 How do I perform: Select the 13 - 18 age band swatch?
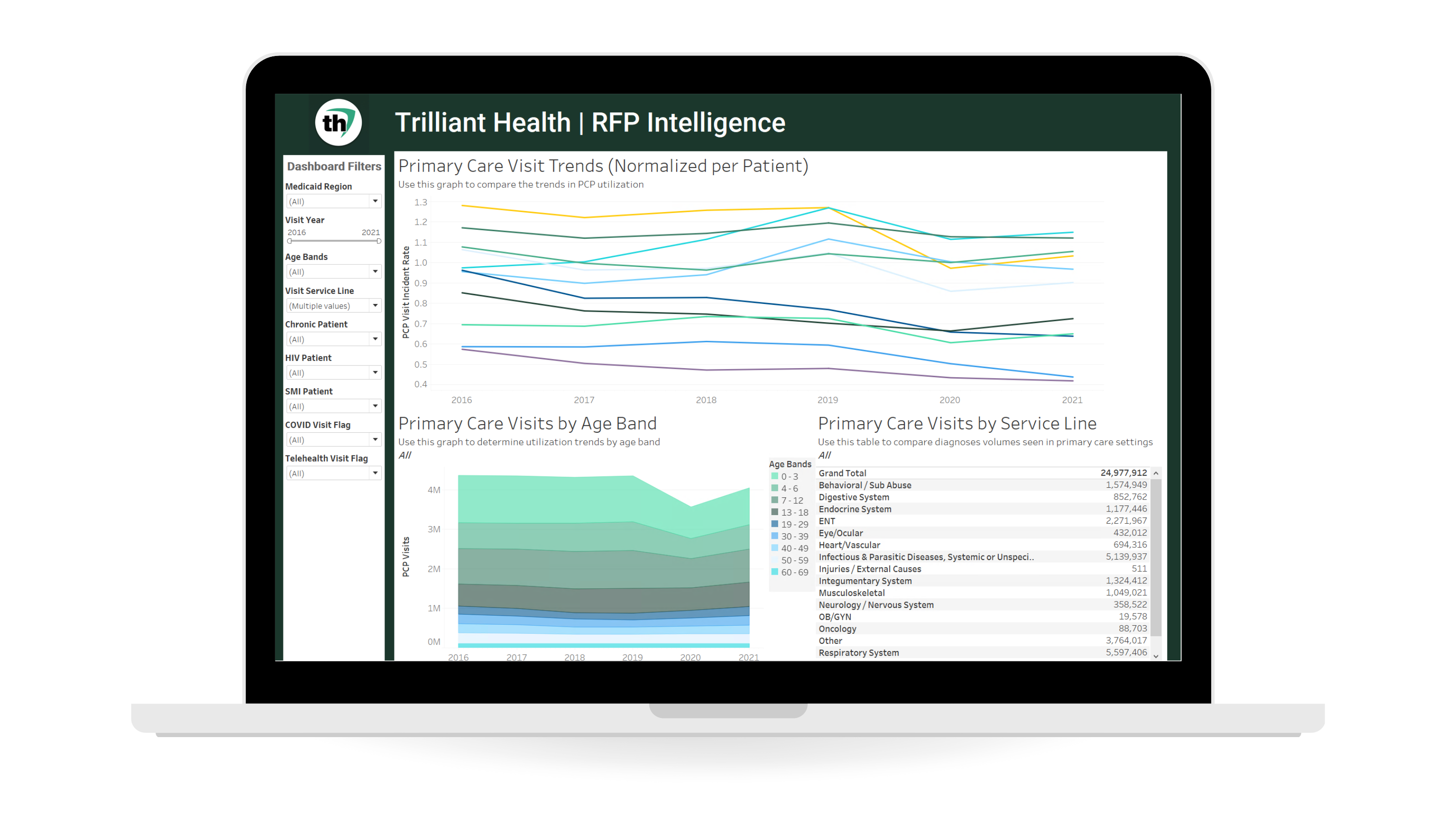coord(775,512)
